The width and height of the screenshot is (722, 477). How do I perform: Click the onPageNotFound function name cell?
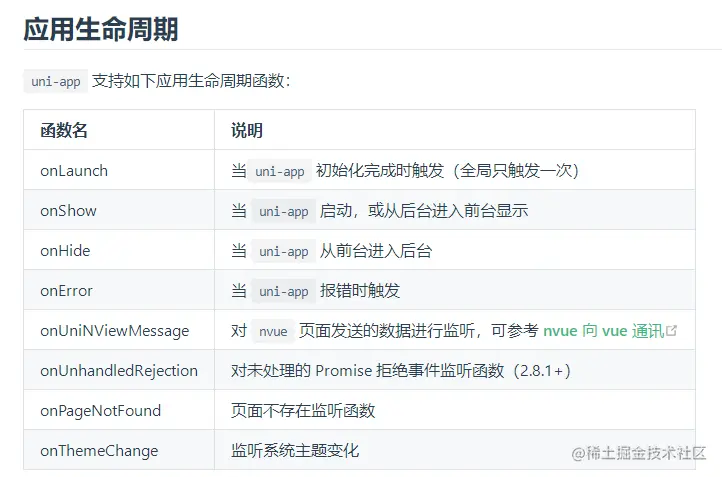(100, 411)
